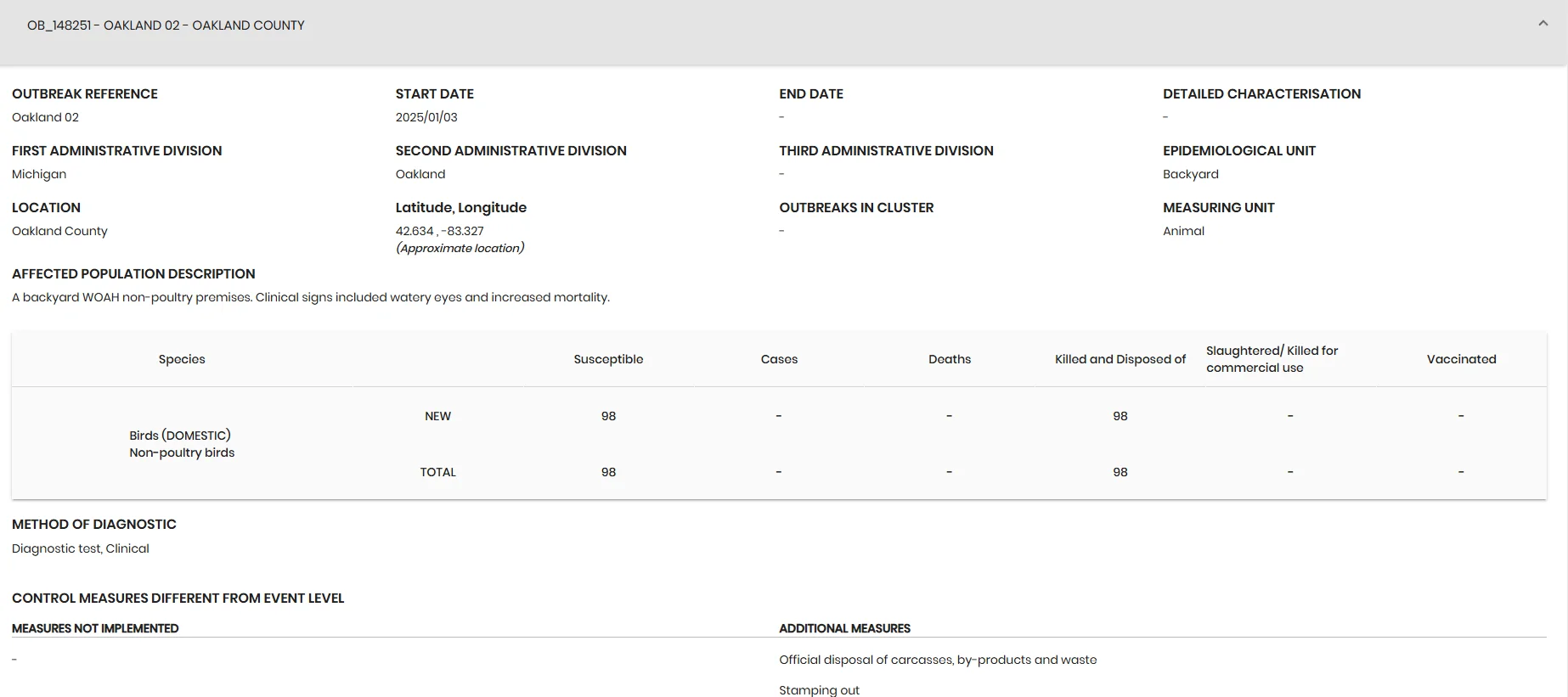1568x697 pixels.
Task: Click the start date 2025/01/03
Action: point(426,117)
